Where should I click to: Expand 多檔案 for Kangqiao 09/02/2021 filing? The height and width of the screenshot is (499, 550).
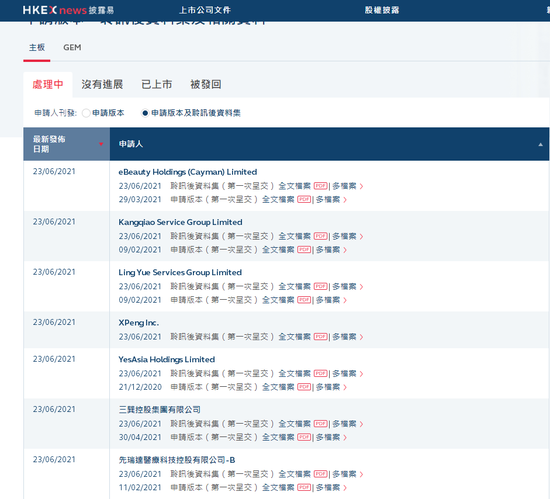[331, 250]
